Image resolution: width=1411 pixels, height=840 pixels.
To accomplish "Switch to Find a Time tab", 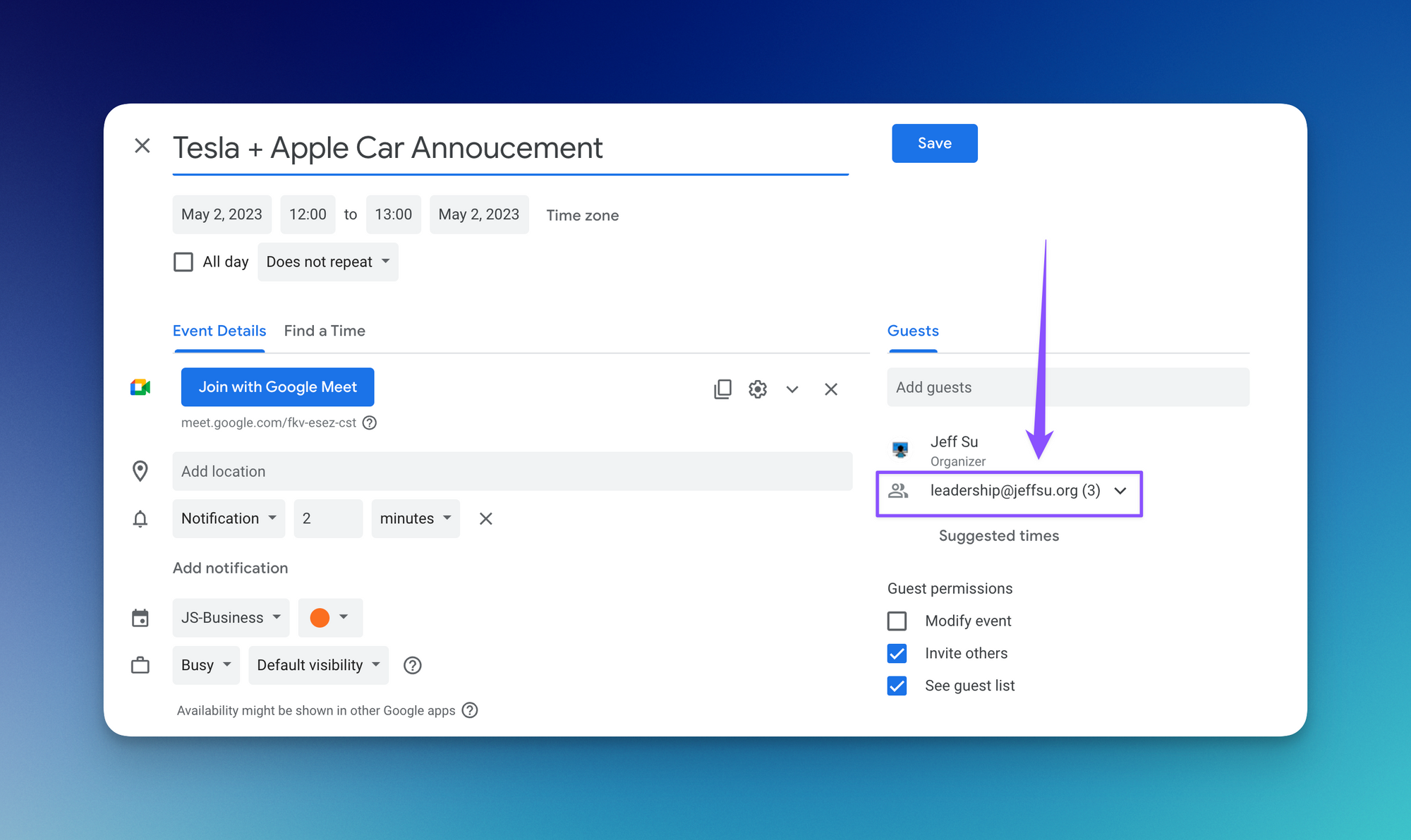I will (325, 331).
